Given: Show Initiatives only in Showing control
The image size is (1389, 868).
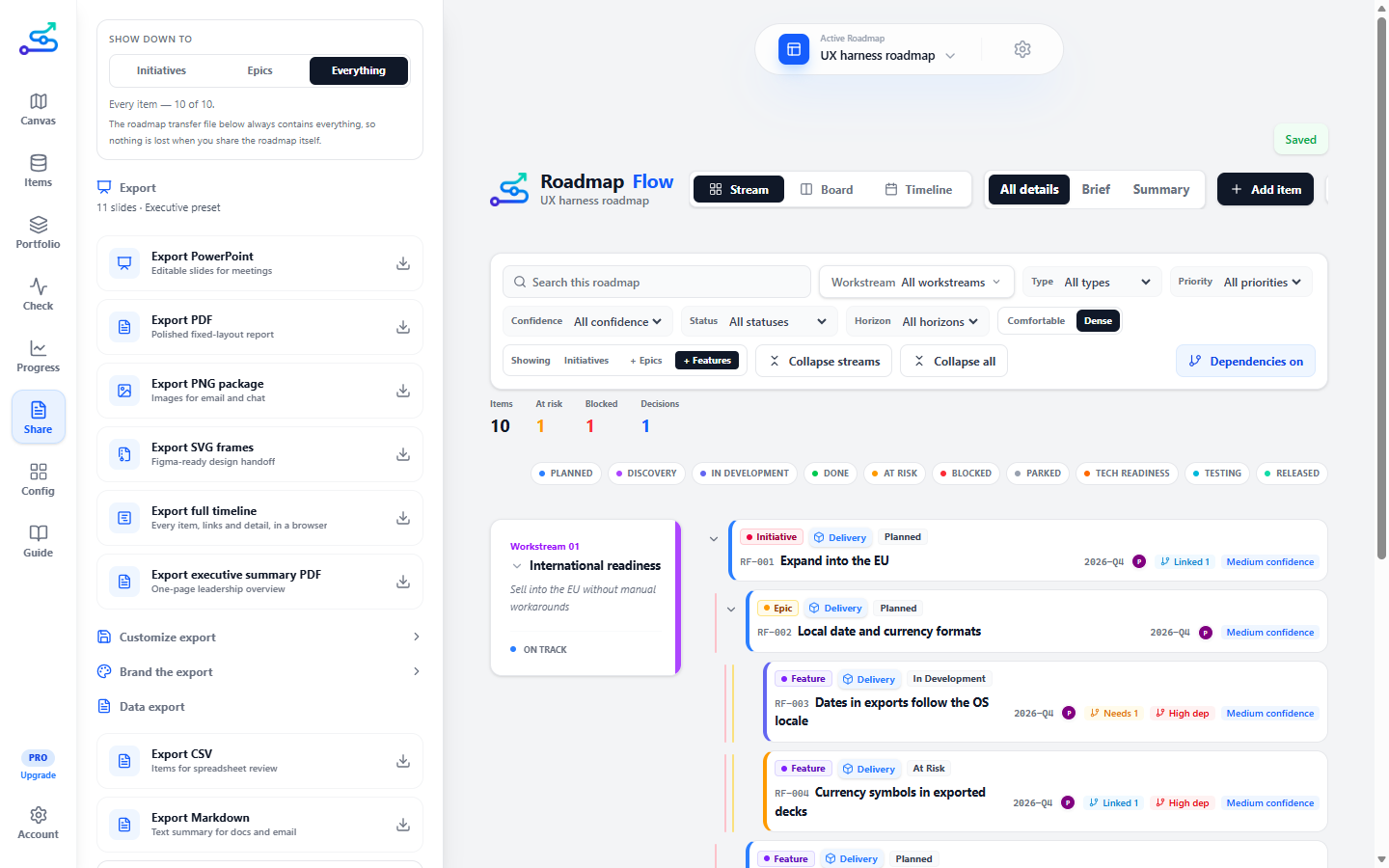Looking at the screenshot, I should [586, 361].
